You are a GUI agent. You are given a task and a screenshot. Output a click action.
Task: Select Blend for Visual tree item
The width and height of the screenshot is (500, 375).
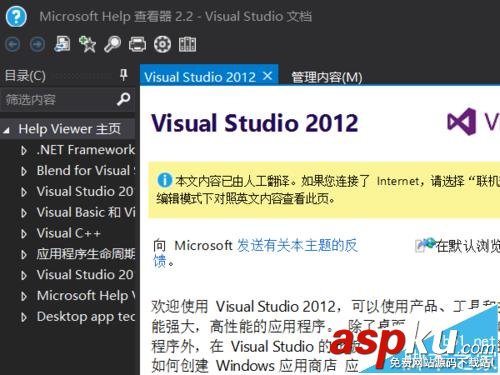(x=86, y=171)
